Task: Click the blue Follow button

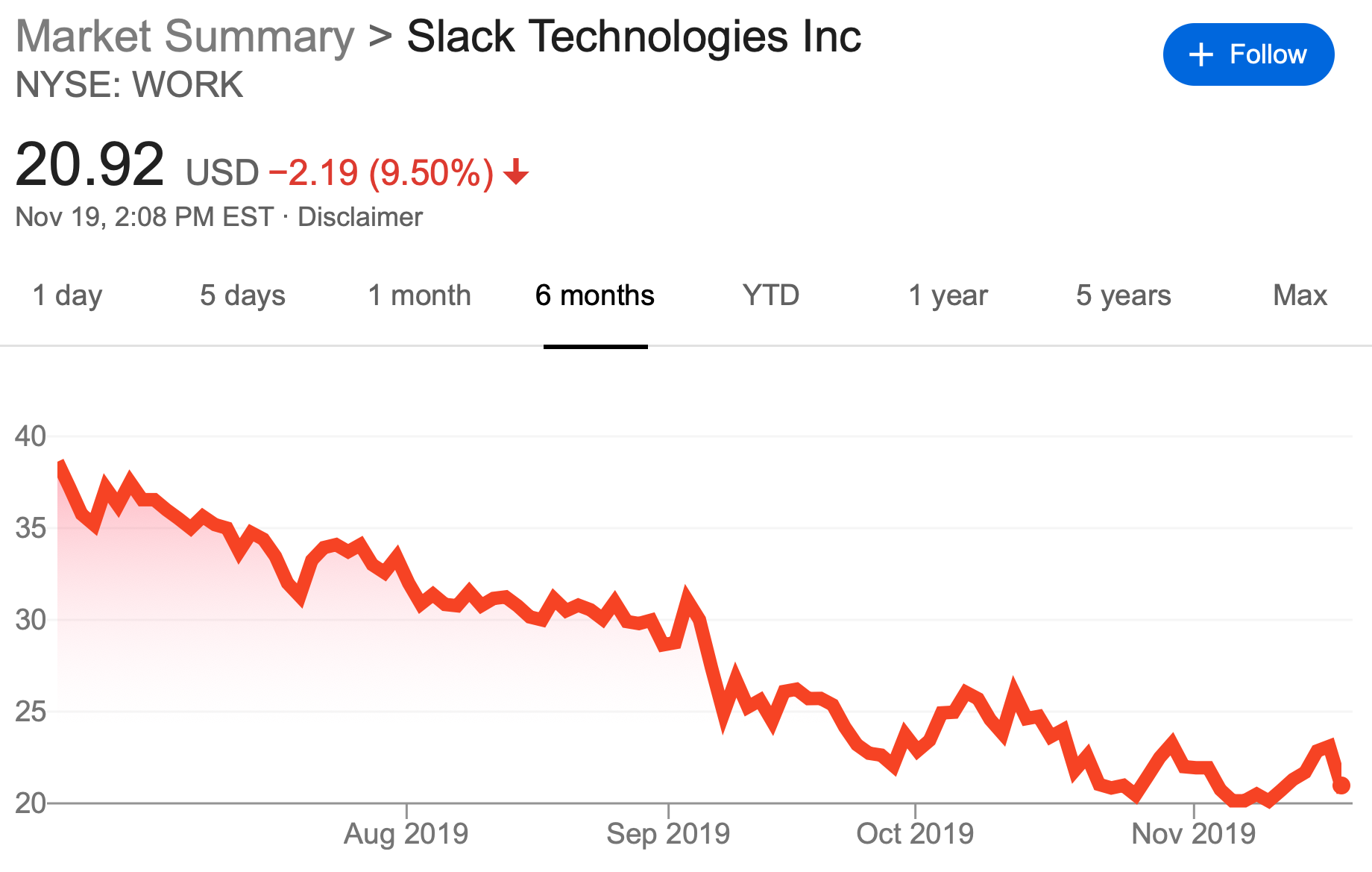Action: 1248,54
